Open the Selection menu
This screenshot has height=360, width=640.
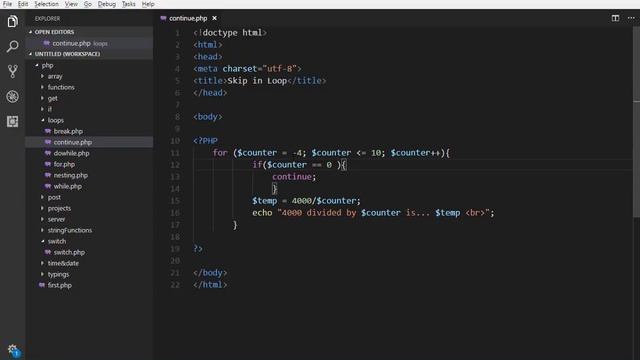pos(46,4)
